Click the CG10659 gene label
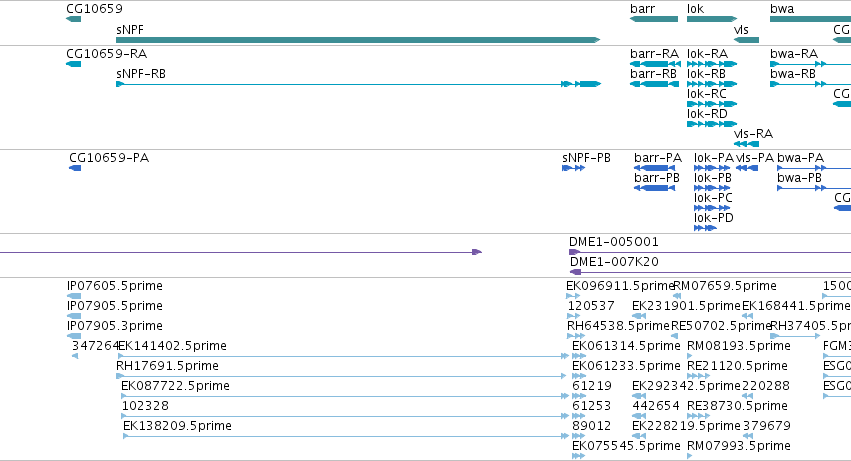This screenshot has width=851, height=461. tap(94, 9)
